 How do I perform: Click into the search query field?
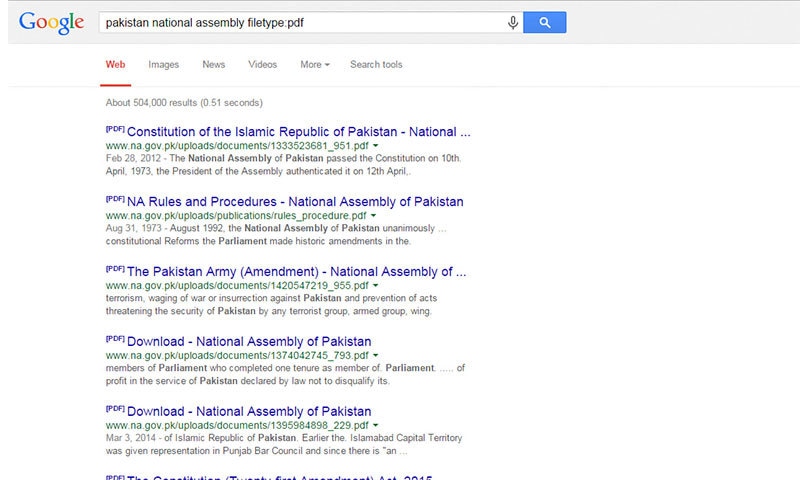click(x=304, y=22)
